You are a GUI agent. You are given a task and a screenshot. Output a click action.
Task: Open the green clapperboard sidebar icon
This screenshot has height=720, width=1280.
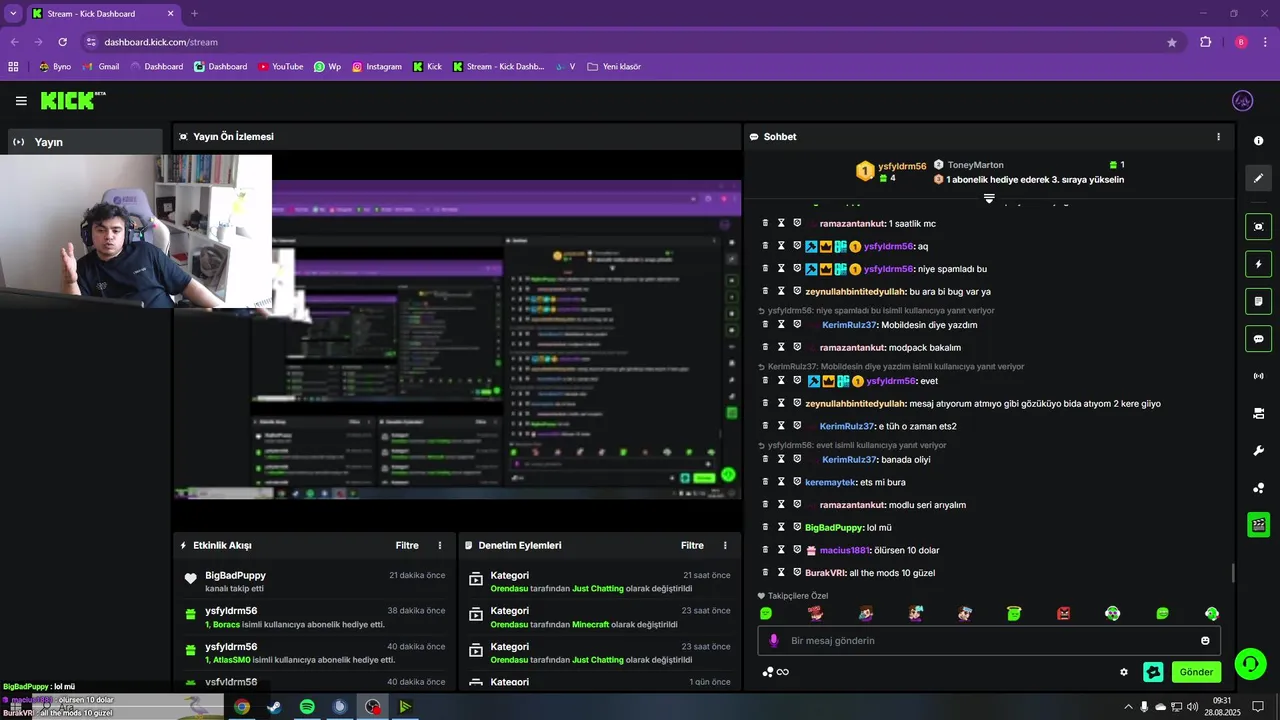pos(1259,524)
